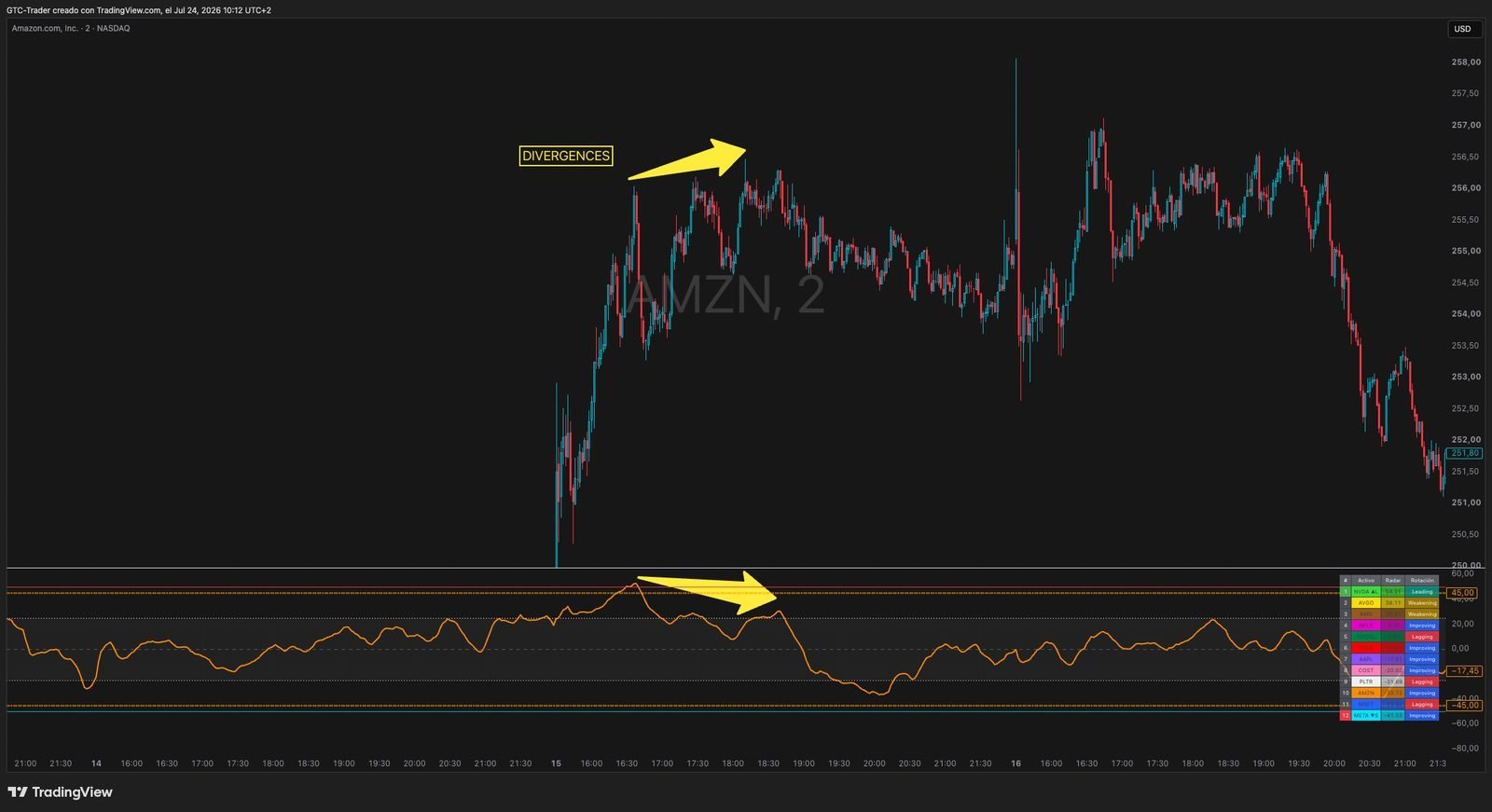Click the Improving status in META row

1422,716
